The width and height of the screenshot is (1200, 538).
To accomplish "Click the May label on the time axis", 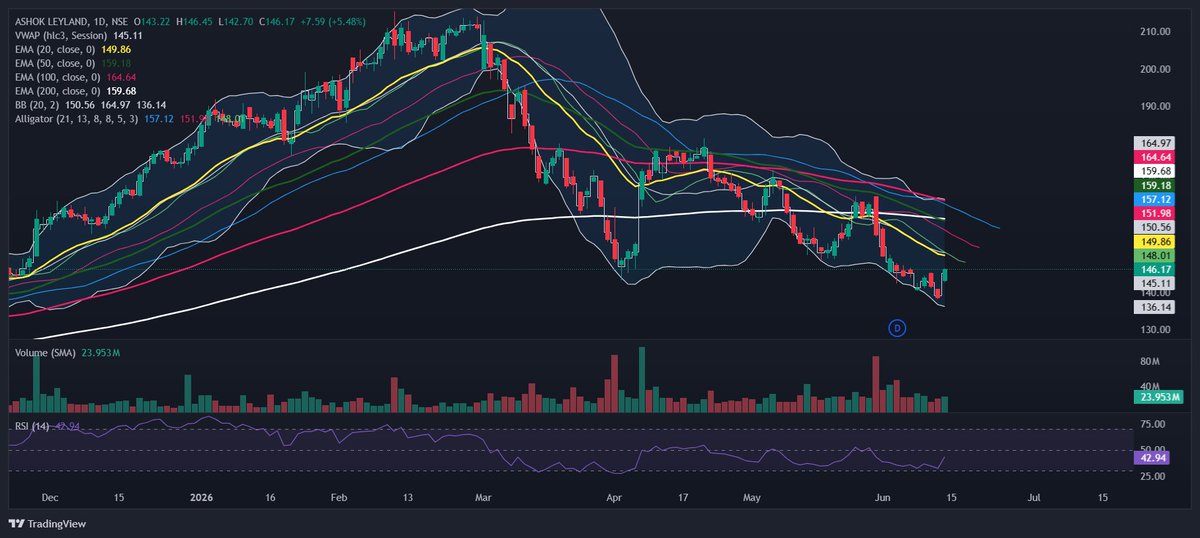I will [x=752, y=496].
